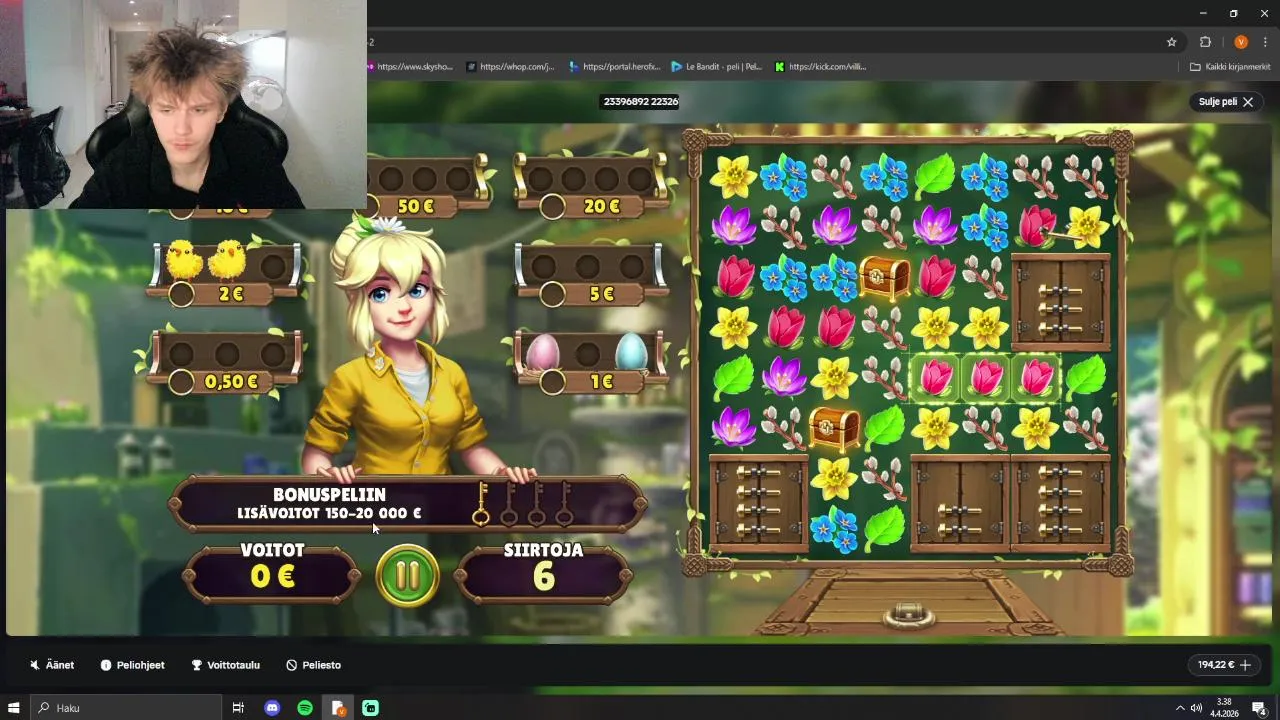The width and height of the screenshot is (1280, 720).
Task: Open the Voittotaulu paytable
Action: coord(225,665)
